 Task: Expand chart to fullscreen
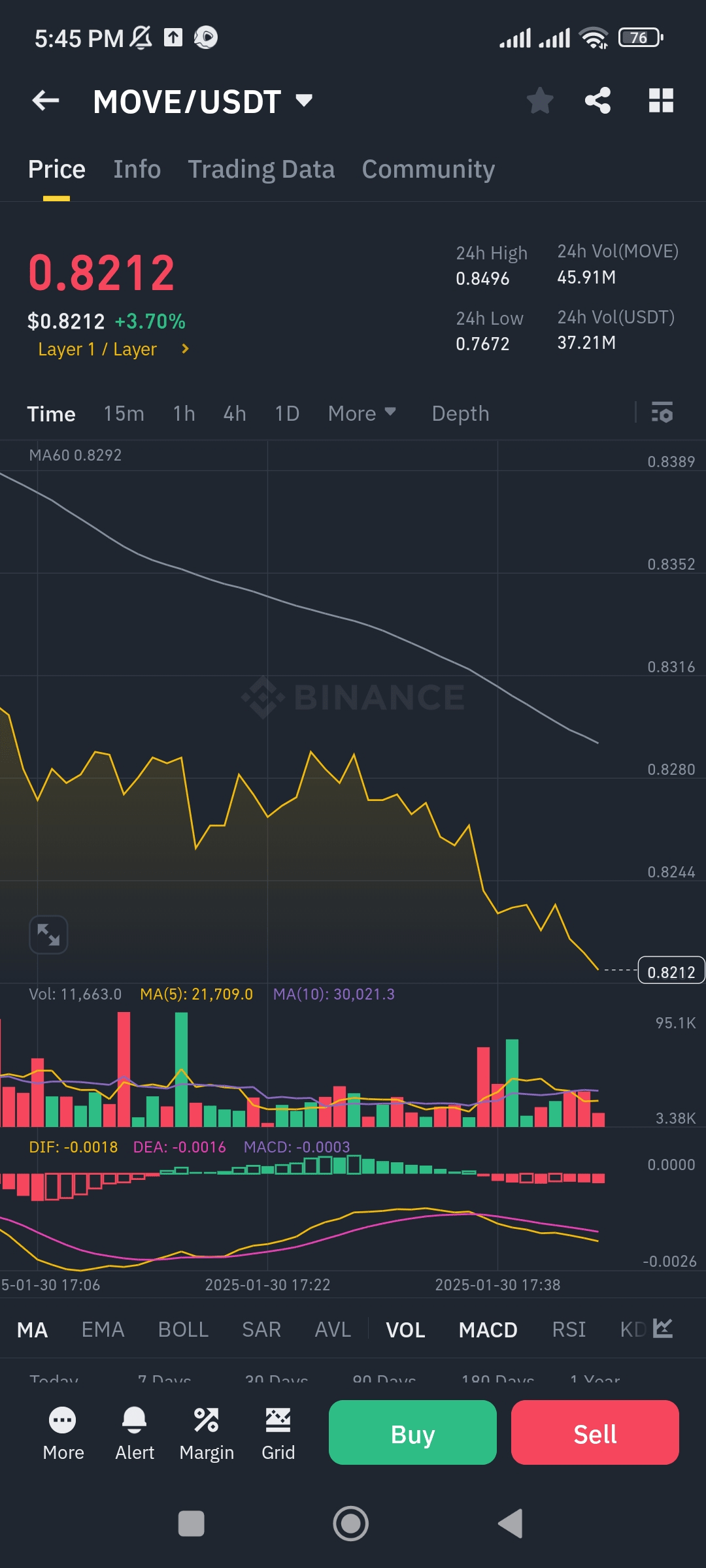click(48, 934)
